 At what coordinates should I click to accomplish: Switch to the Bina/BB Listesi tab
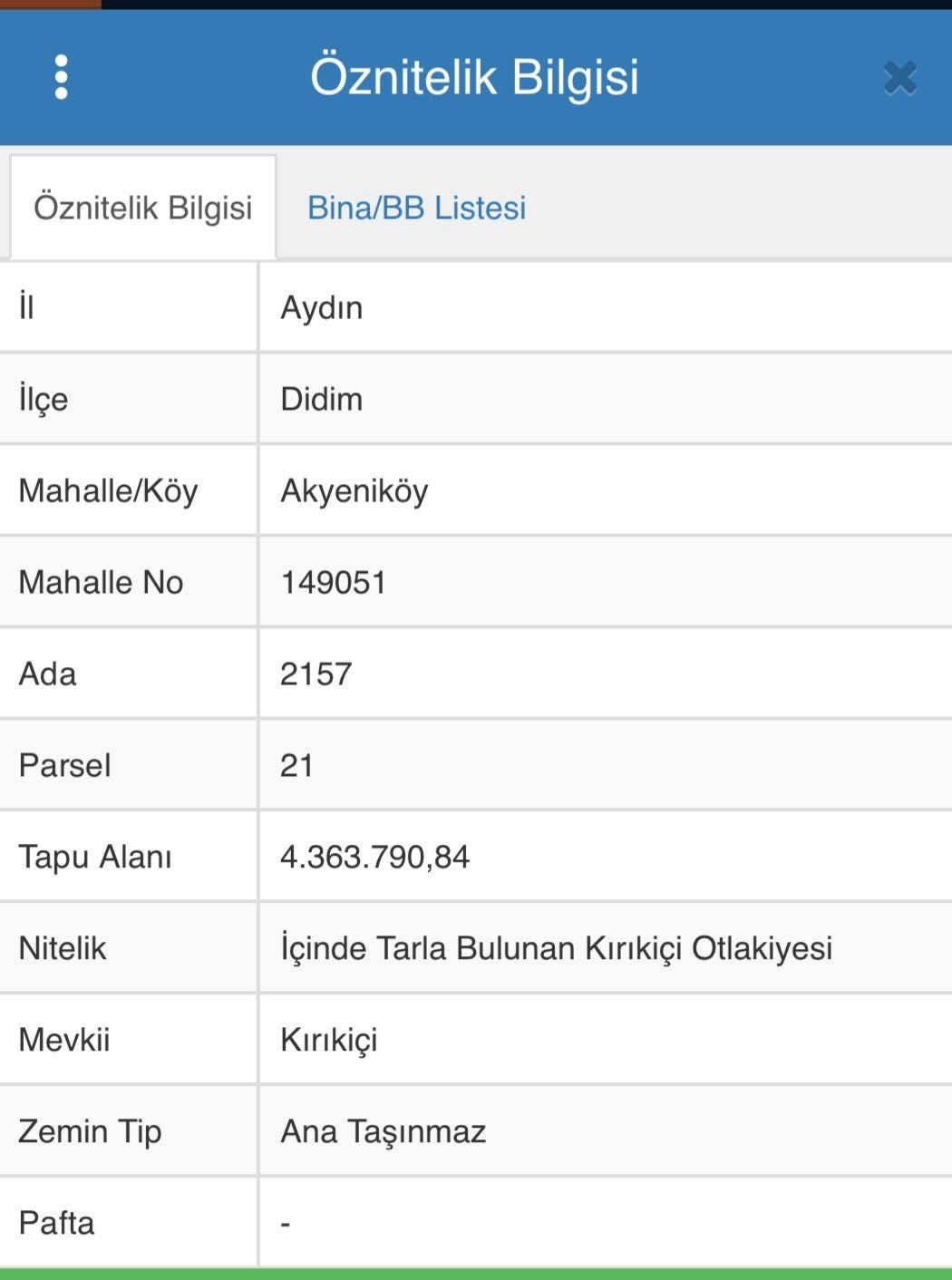(416, 208)
